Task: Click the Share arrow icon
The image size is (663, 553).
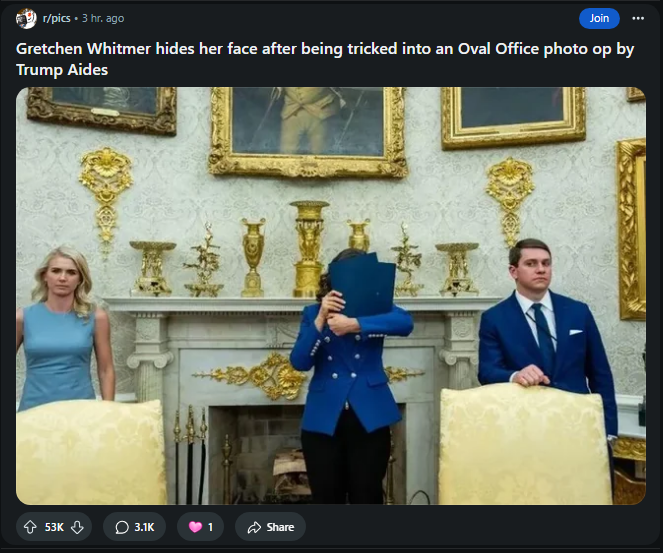Action: coord(254,527)
